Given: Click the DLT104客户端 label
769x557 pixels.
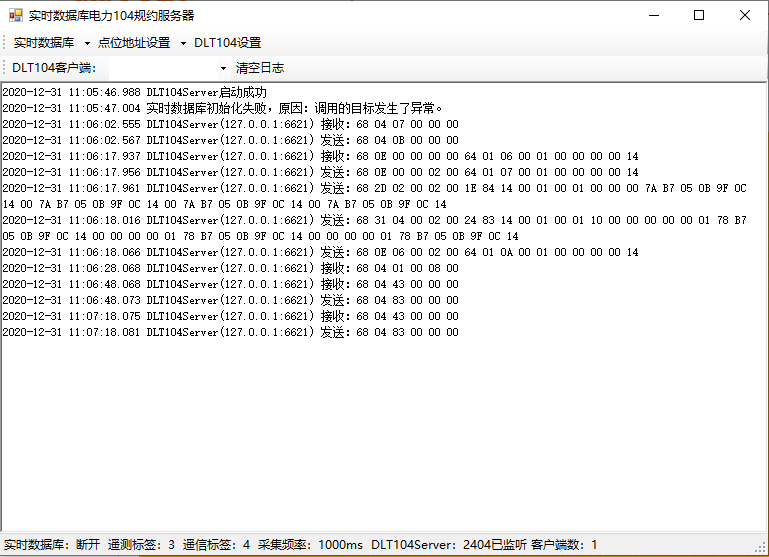Looking at the screenshot, I should tap(54, 68).
